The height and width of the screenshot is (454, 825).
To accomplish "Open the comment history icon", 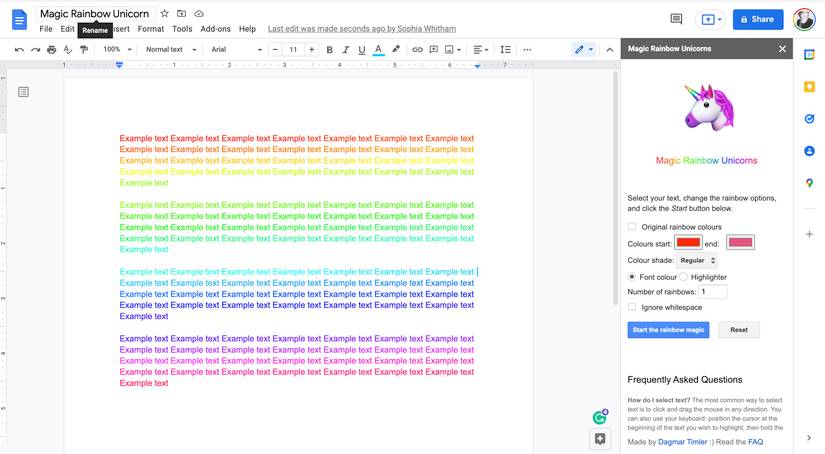I will 676,19.
